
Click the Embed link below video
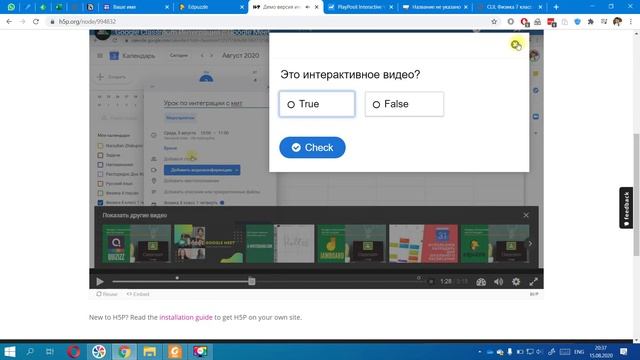coord(138,294)
